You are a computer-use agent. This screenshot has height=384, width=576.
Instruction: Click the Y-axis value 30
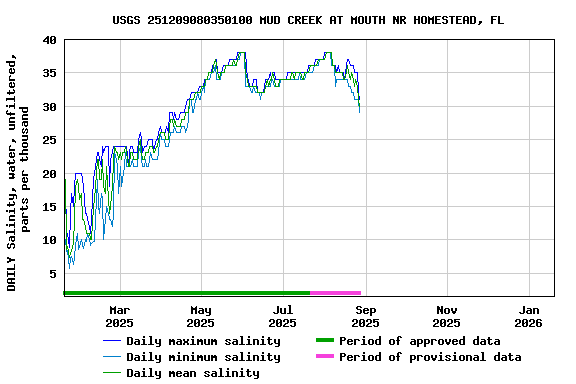[50, 107]
